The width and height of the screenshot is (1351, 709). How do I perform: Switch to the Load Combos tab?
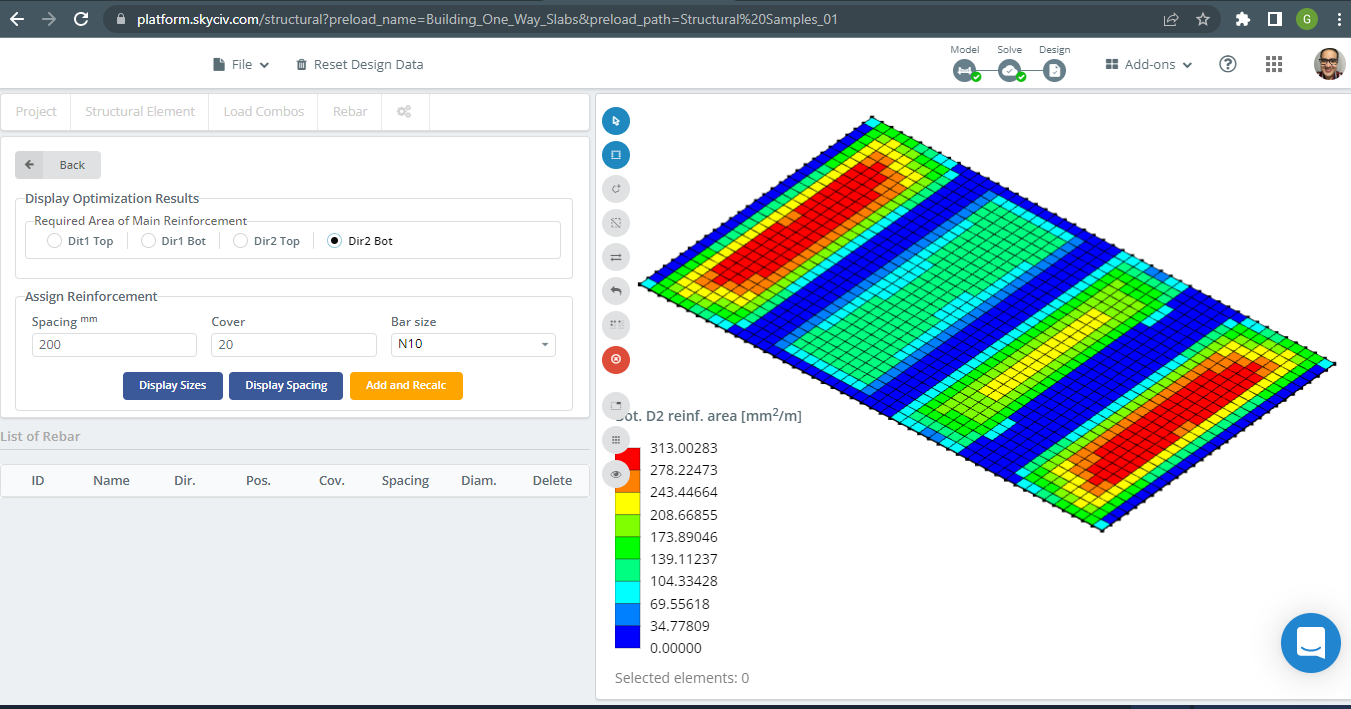click(263, 111)
